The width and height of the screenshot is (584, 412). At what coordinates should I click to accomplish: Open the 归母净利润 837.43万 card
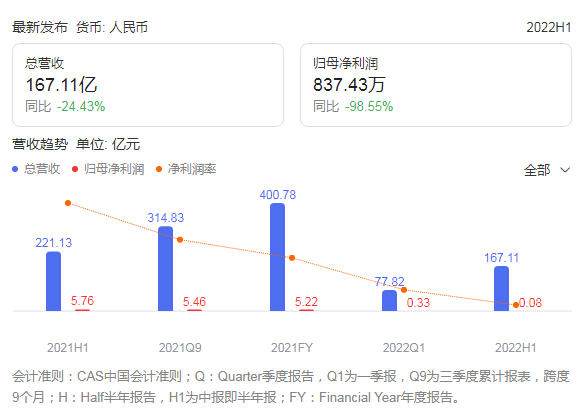click(x=436, y=85)
